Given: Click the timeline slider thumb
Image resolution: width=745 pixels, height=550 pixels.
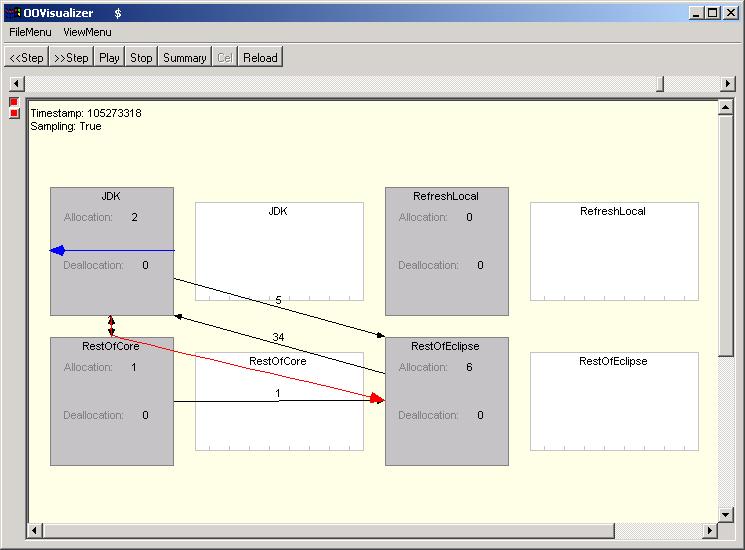Looking at the screenshot, I should point(660,84).
